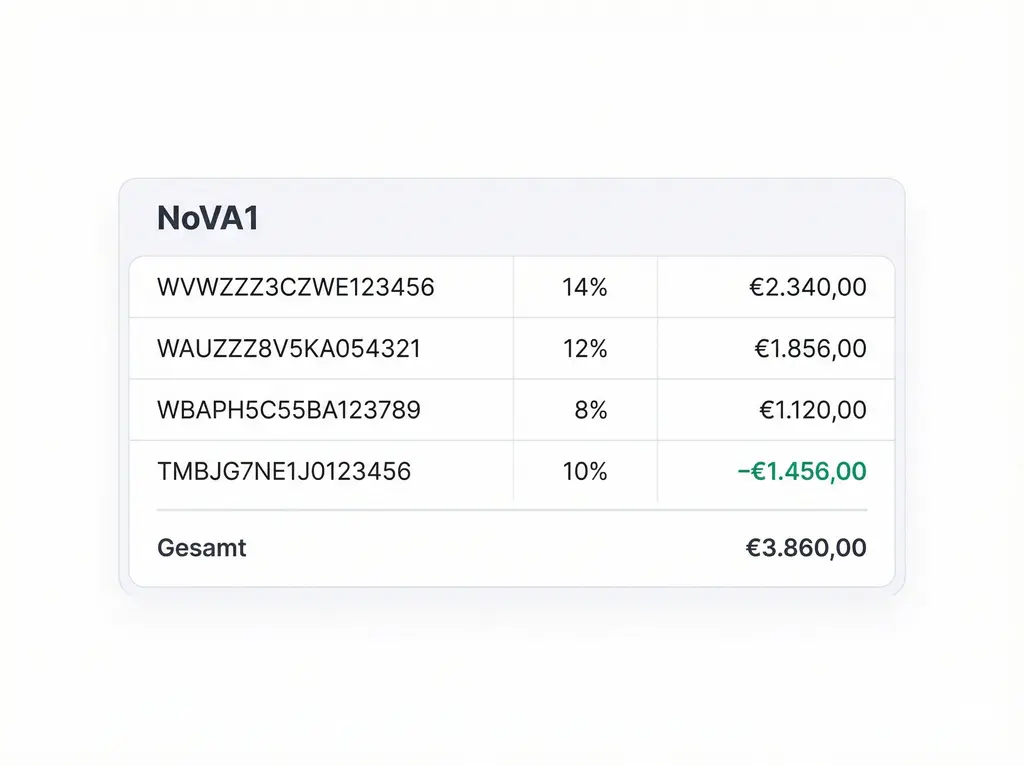Click the €3.860,00 total amount

coord(806,548)
